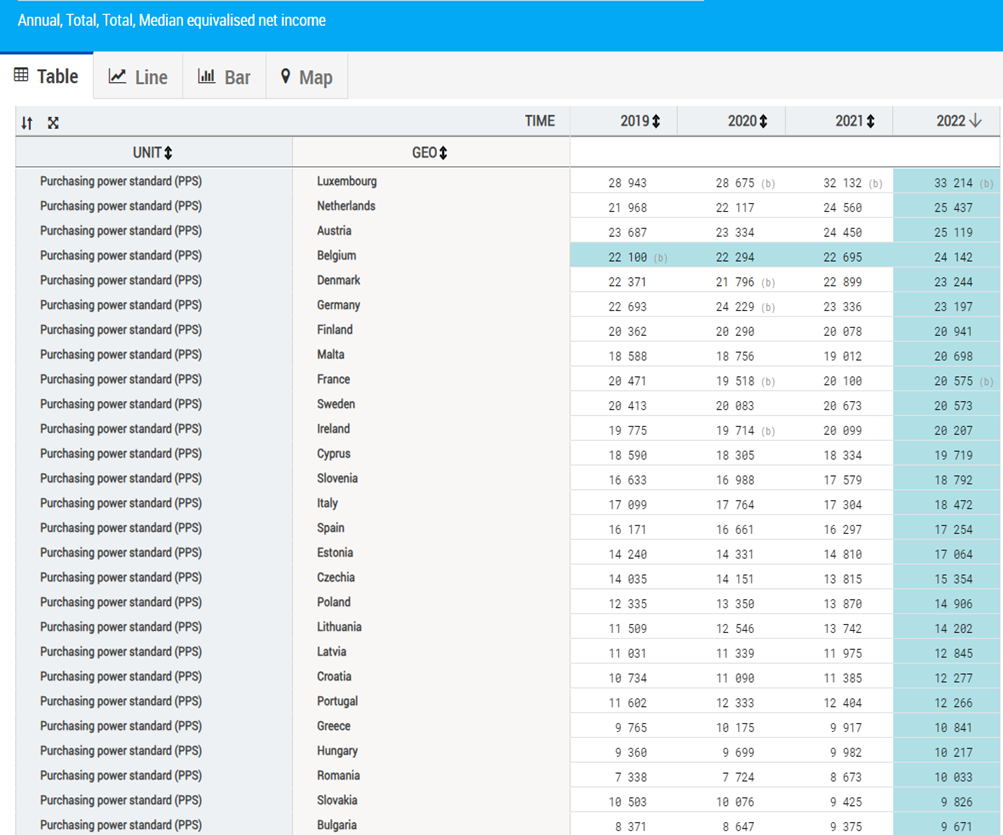
Task: Click the TIME dimension header label
Action: tap(539, 121)
